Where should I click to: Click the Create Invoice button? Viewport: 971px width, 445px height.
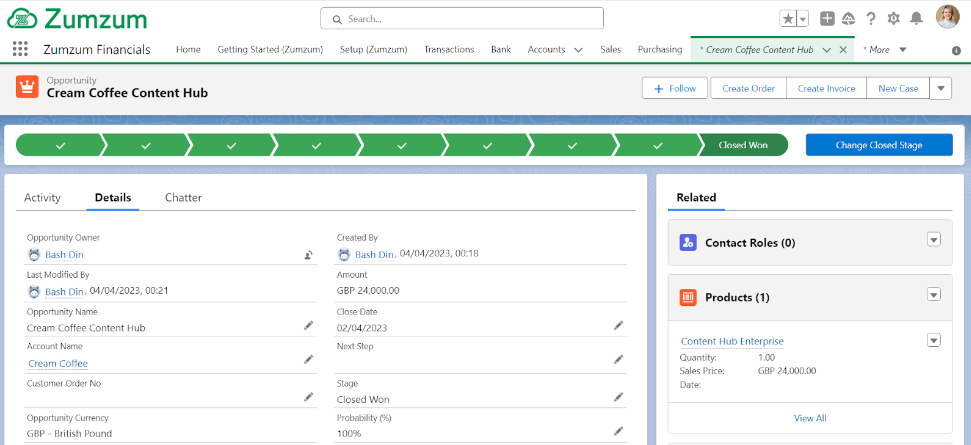pyautogui.click(x=826, y=89)
